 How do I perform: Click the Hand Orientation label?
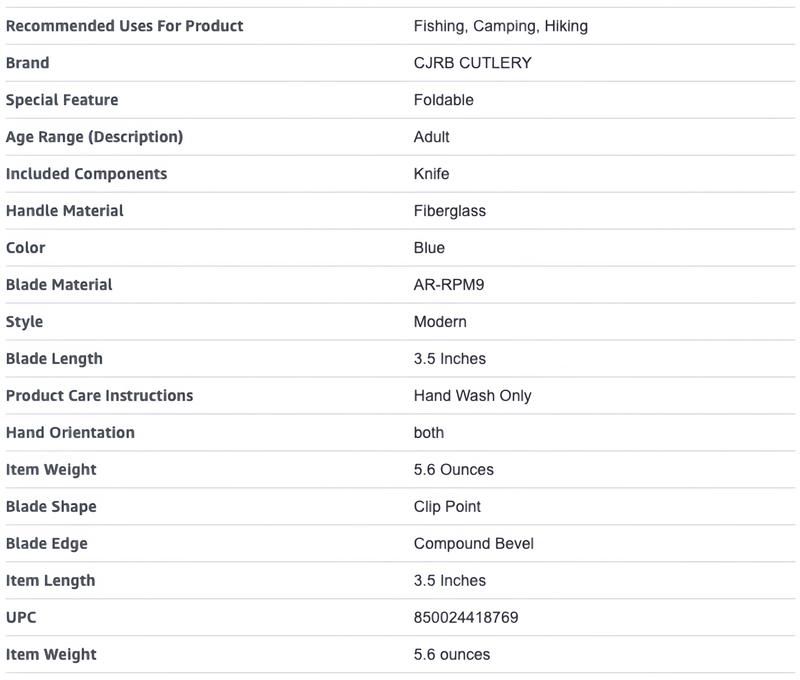point(70,433)
